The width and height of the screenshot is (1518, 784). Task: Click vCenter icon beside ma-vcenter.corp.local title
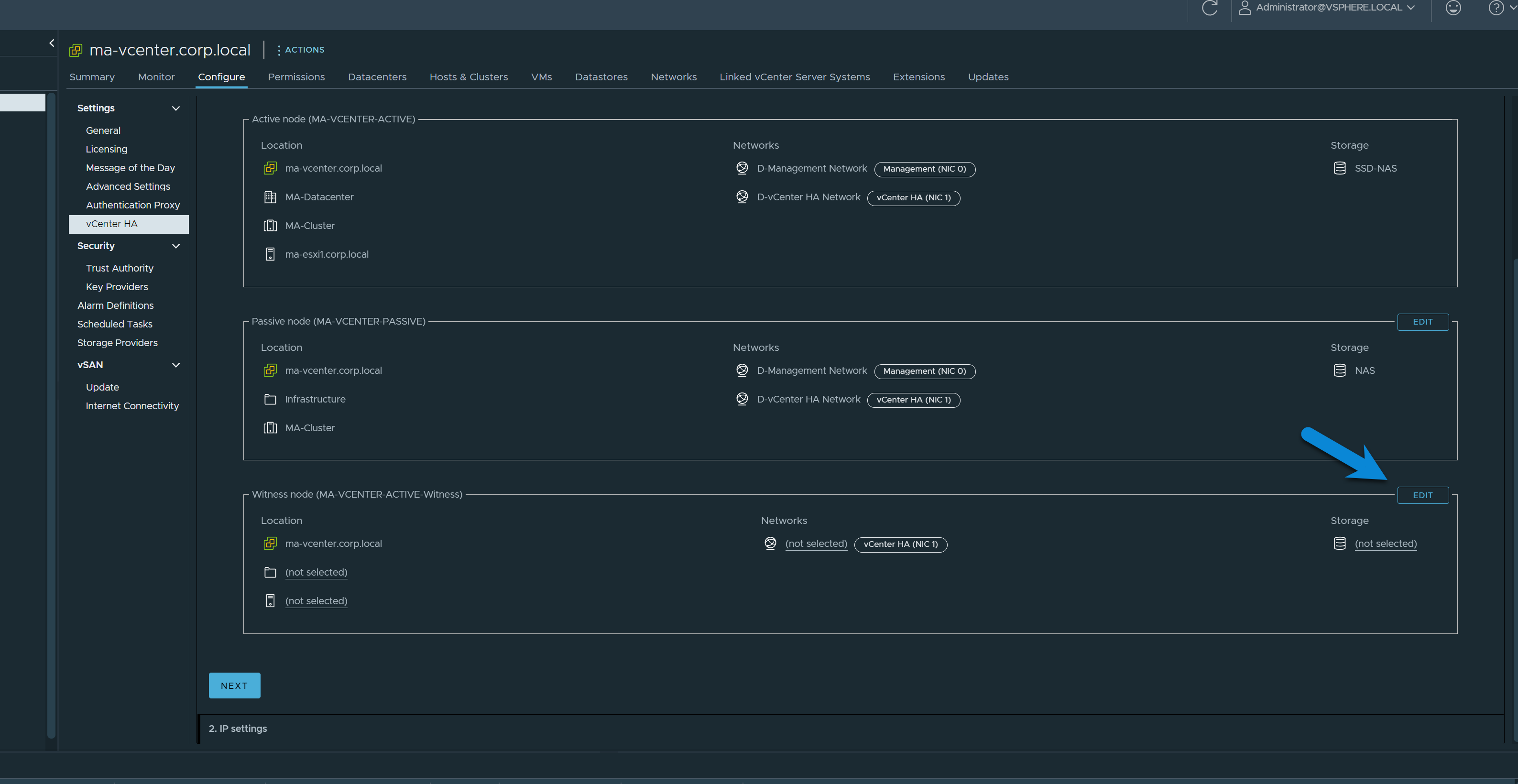click(76, 51)
